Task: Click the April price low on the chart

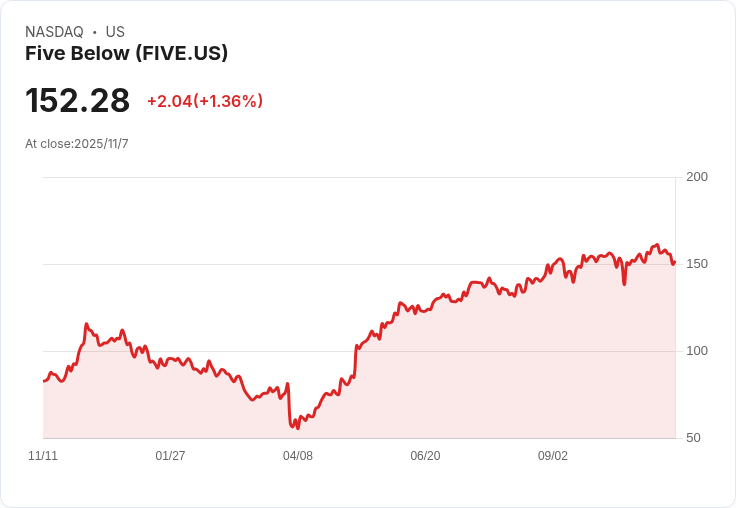Action: coord(298,428)
